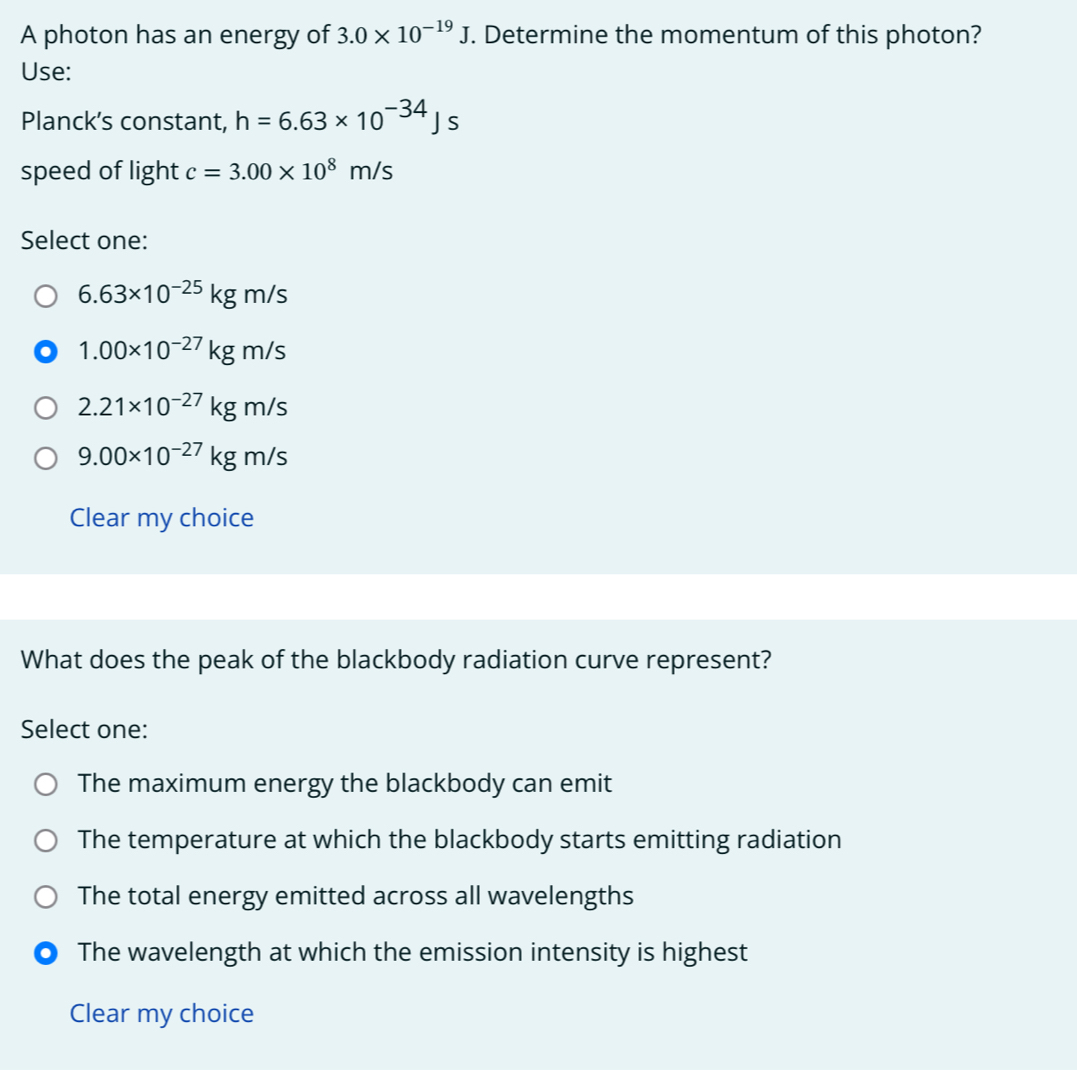Click the first unselected radio in question one
The height and width of the screenshot is (1073, 1077).
pyautogui.click(x=45, y=294)
